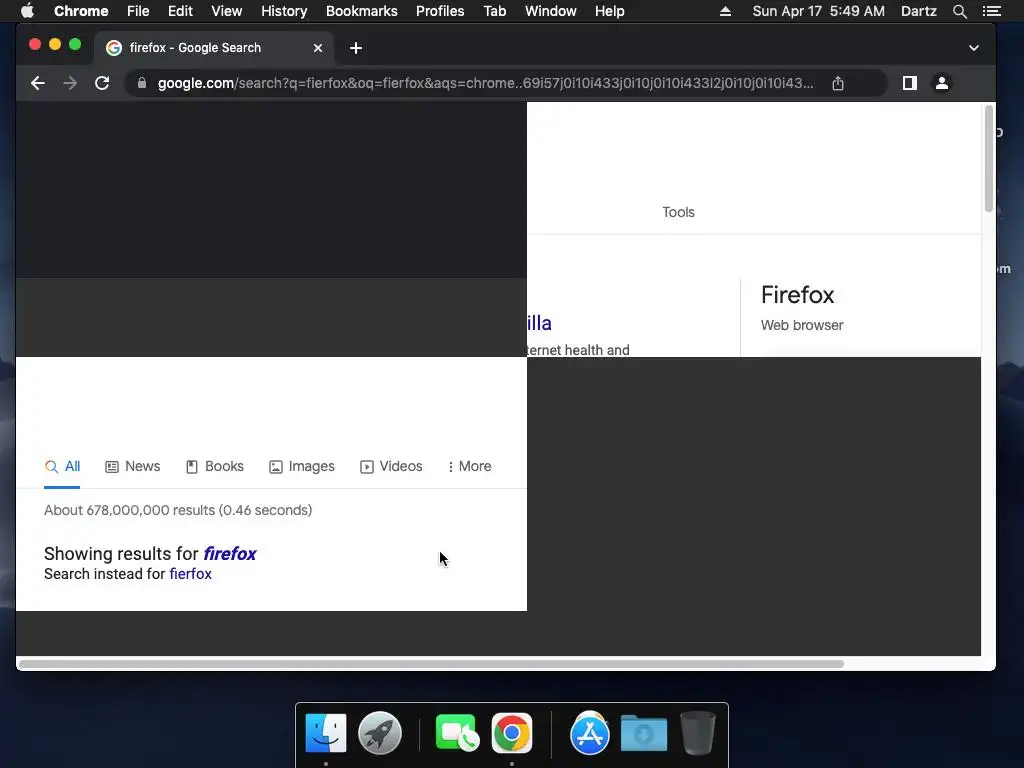
Task: Click the vertical page scrollbar
Action: pos(989,159)
